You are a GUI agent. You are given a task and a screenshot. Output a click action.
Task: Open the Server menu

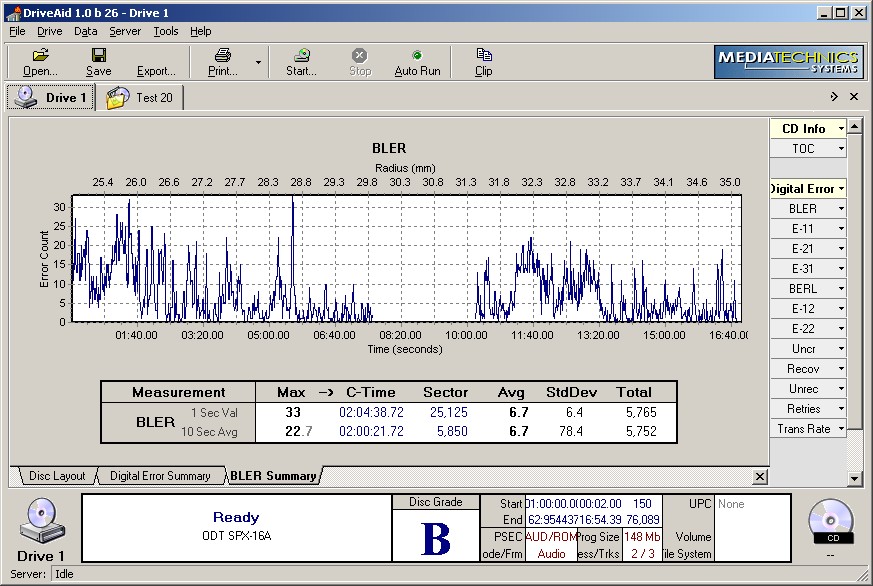(x=125, y=31)
